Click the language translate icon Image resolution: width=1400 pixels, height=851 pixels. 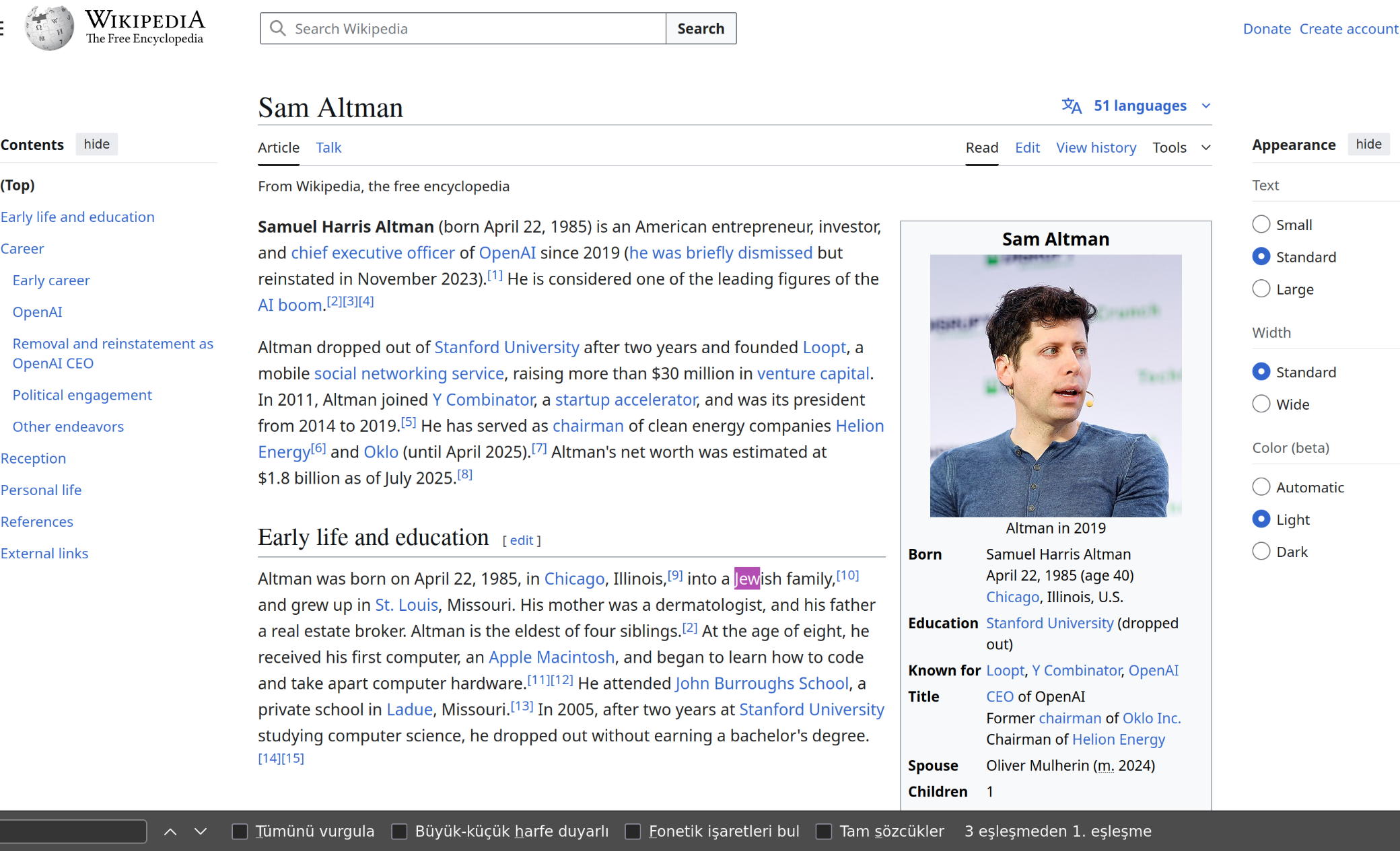[1072, 106]
